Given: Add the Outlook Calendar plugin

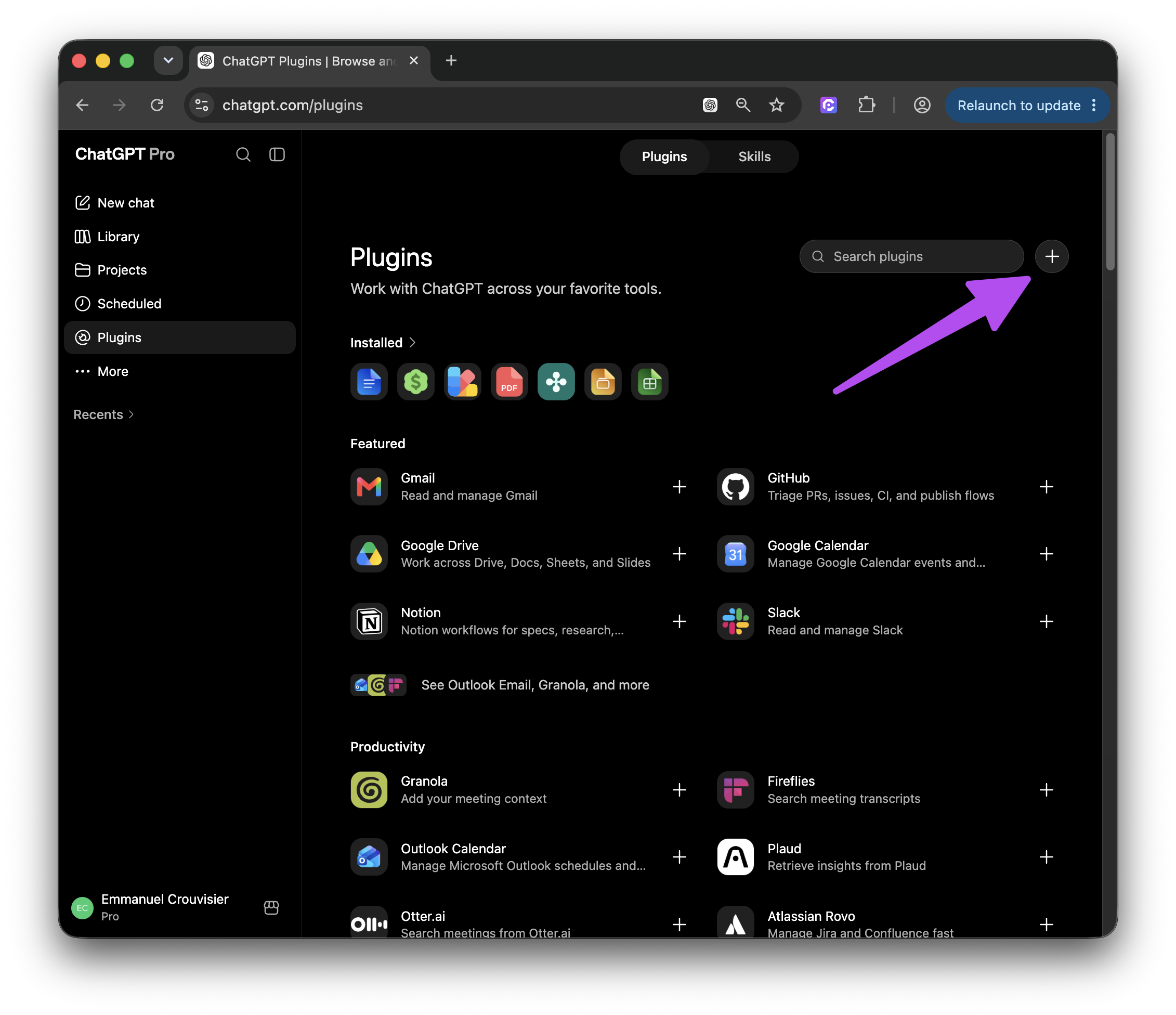Looking at the screenshot, I should click(680, 856).
